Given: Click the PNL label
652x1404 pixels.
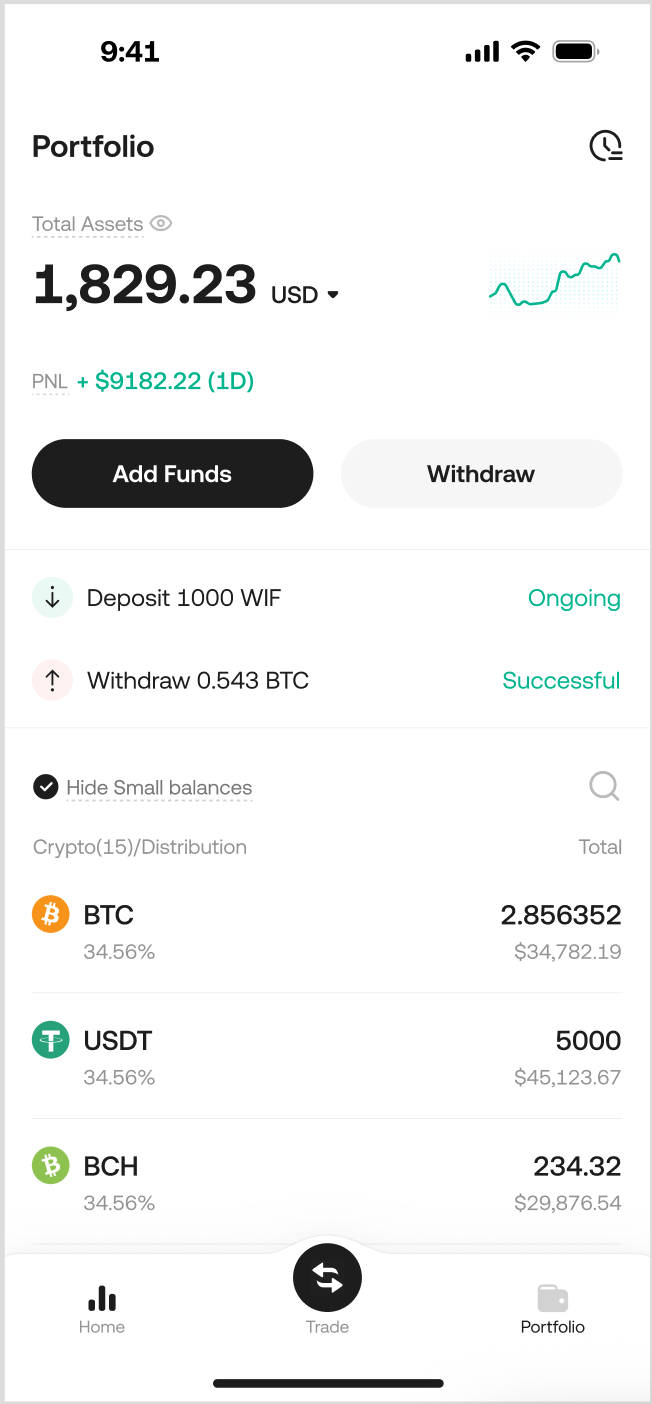Looking at the screenshot, I should pyautogui.click(x=49, y=381).
